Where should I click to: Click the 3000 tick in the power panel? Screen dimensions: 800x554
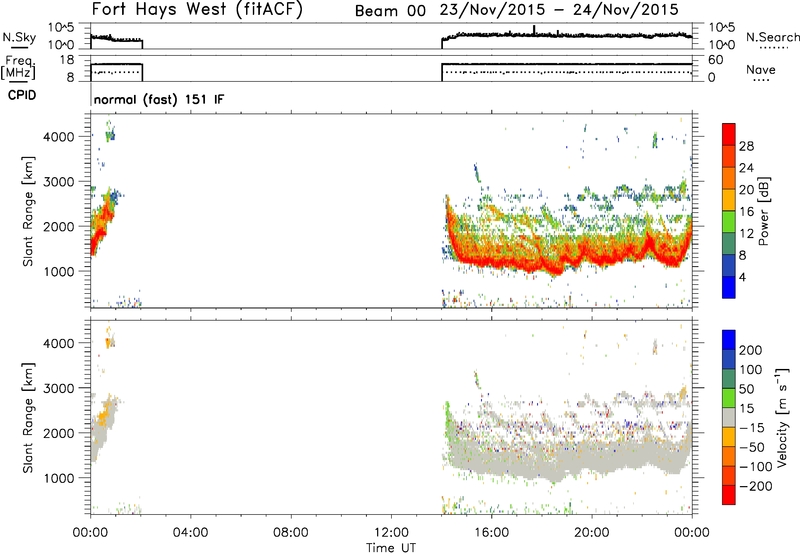pos(59,182)
